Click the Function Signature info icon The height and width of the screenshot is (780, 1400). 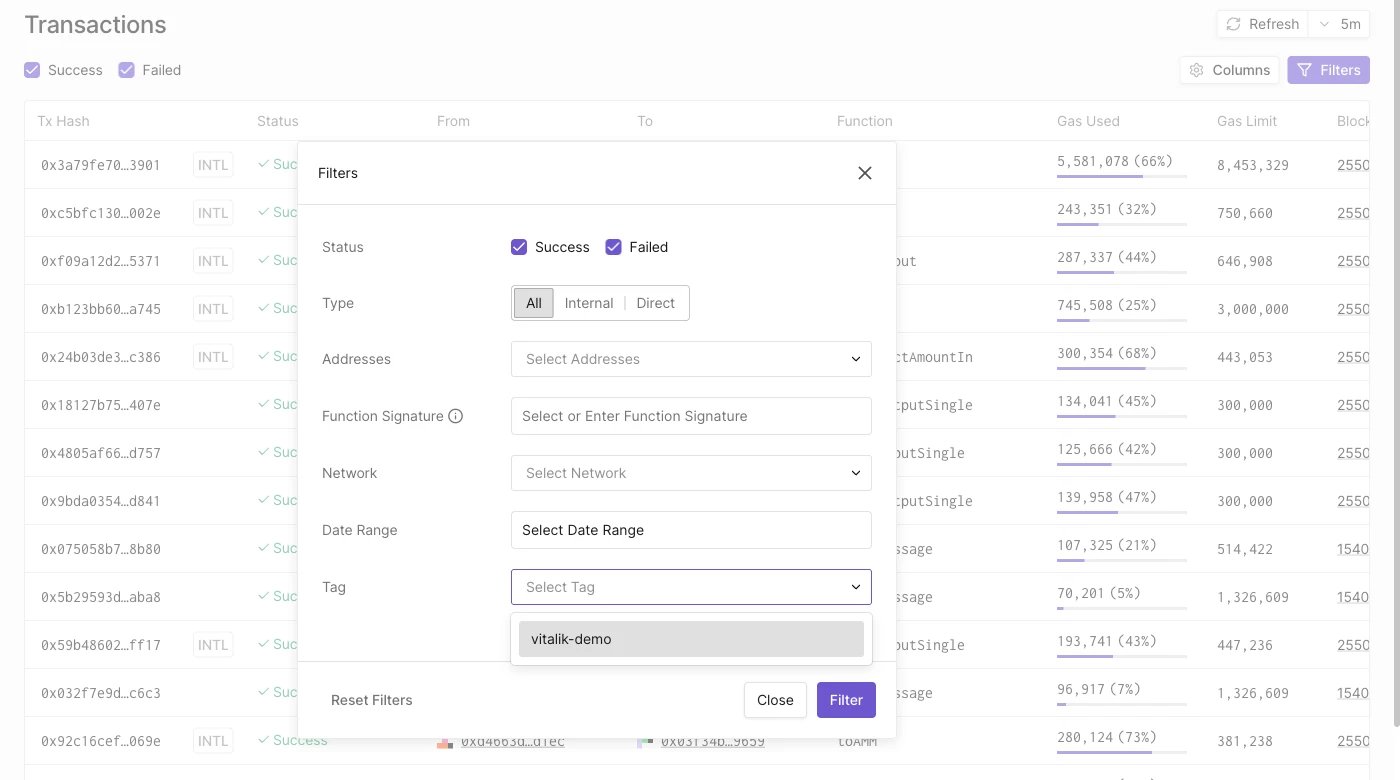(456, 416)
